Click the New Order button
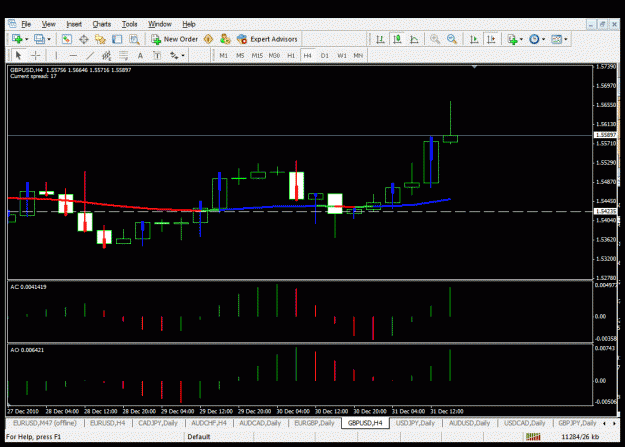 (x=174, y=39)
